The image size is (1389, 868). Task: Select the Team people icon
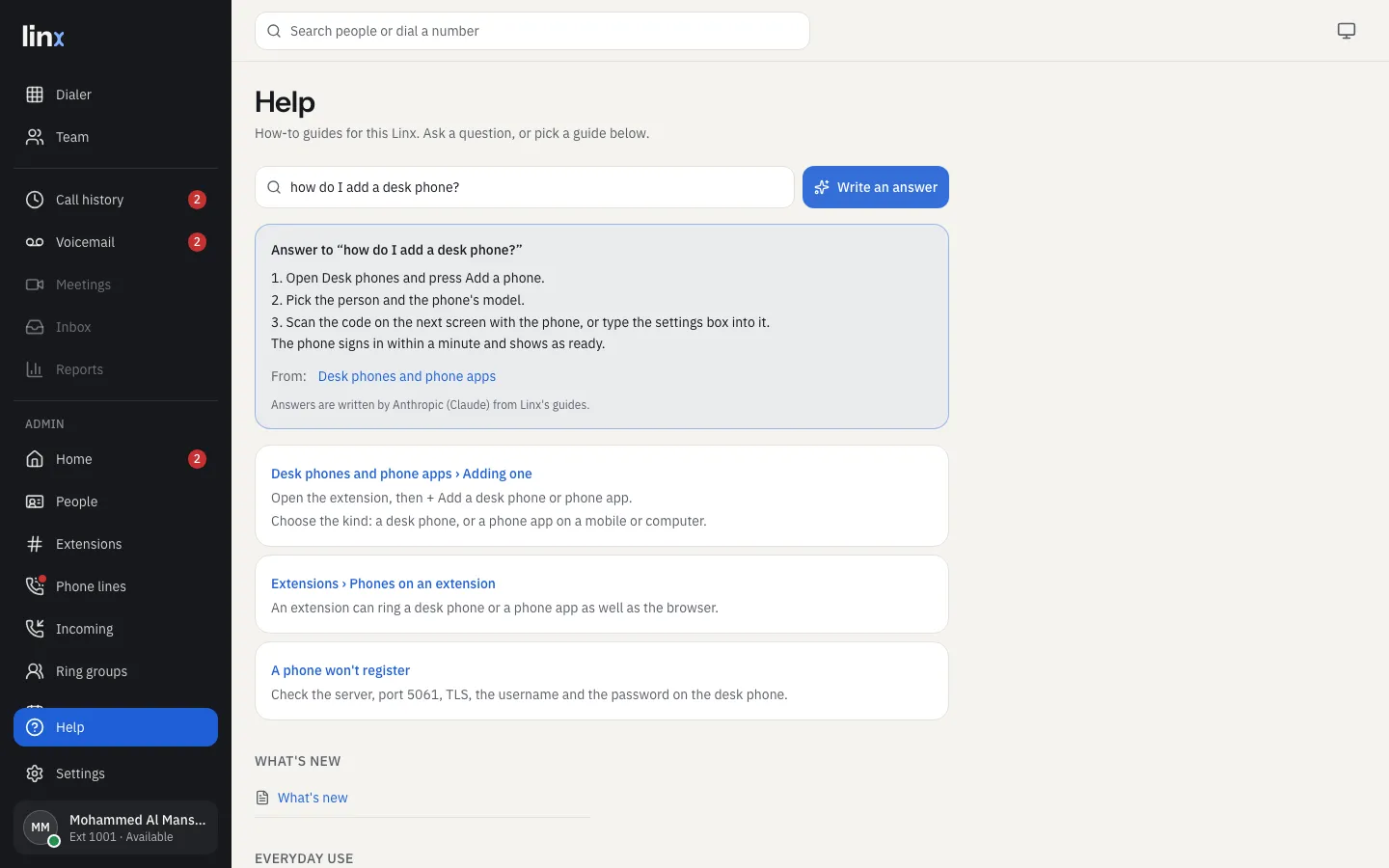pyautogui.click(x=35, y=137)
